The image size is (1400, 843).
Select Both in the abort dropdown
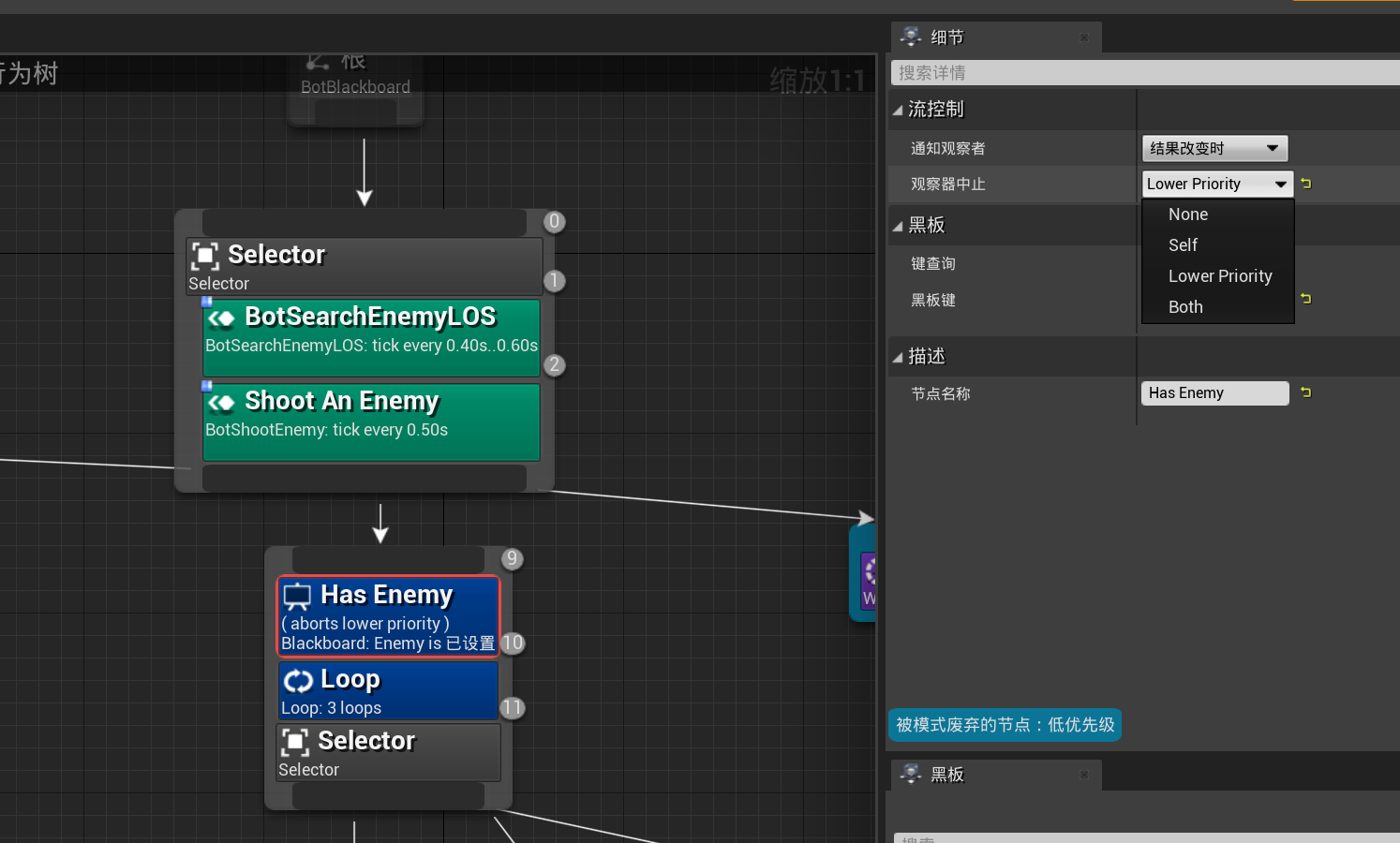click(x=1185, y=306)
